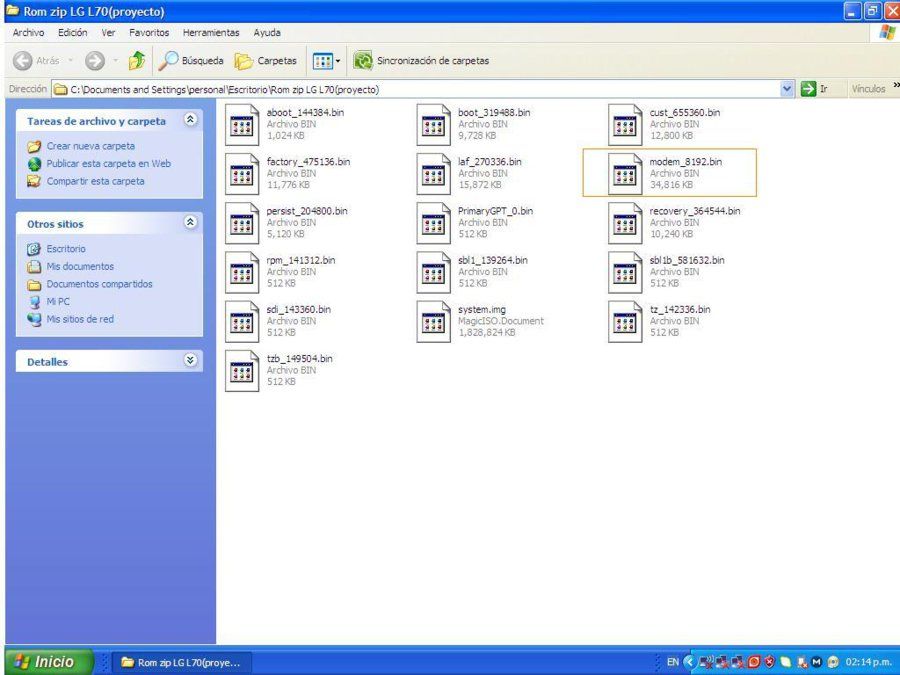Click the Ir go button
The image size is (900, 675).
click(814, 89)
